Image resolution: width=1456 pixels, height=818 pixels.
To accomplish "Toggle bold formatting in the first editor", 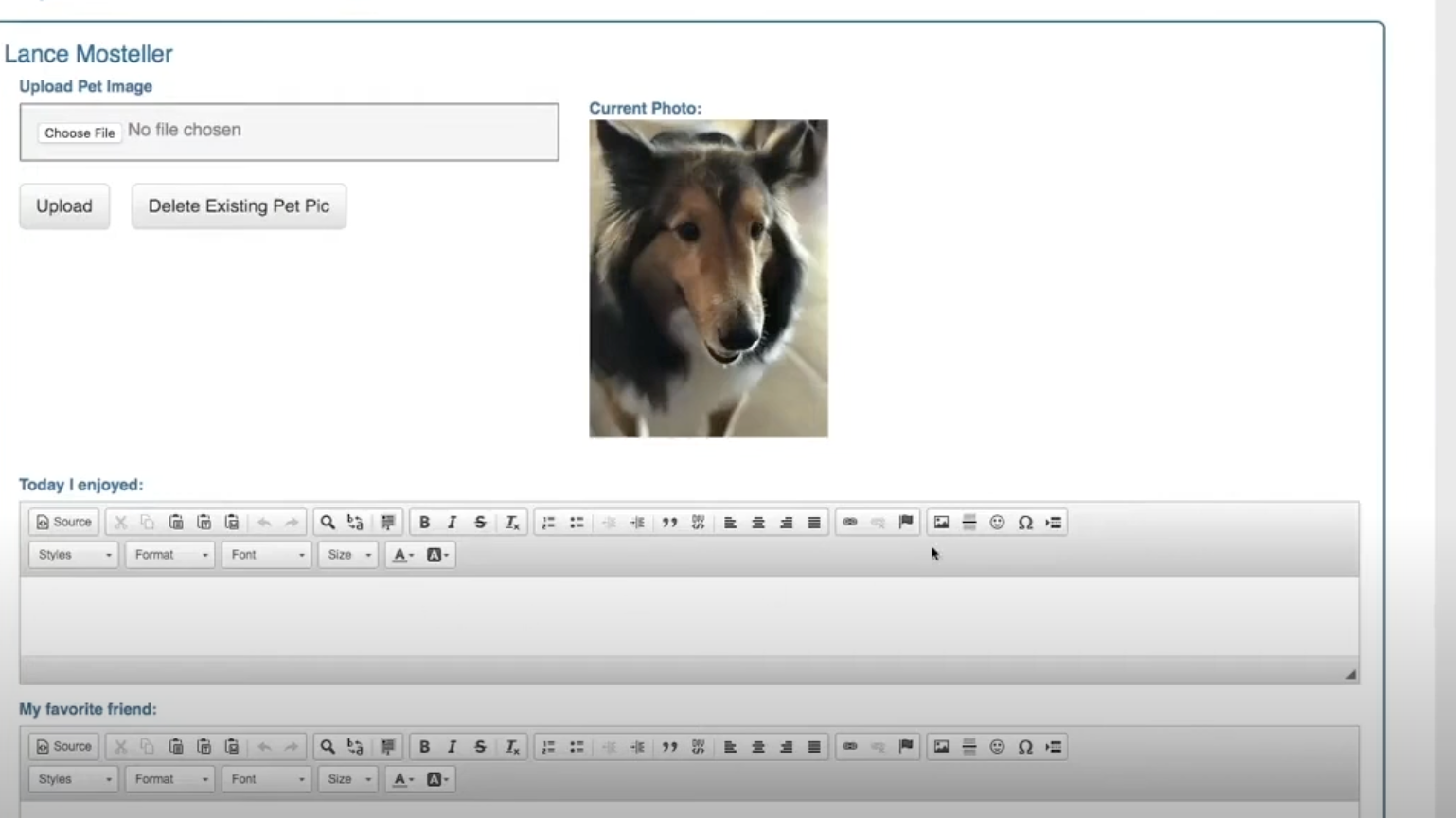I will coord(424,522).
